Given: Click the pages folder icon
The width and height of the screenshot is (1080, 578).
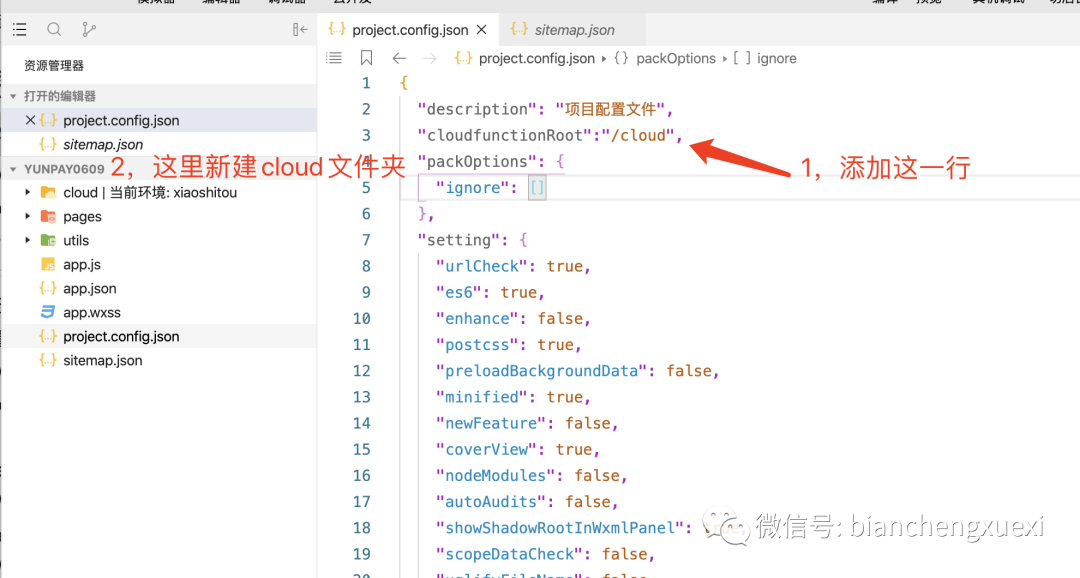Looking at the screenshot, I should coord(48,216).
